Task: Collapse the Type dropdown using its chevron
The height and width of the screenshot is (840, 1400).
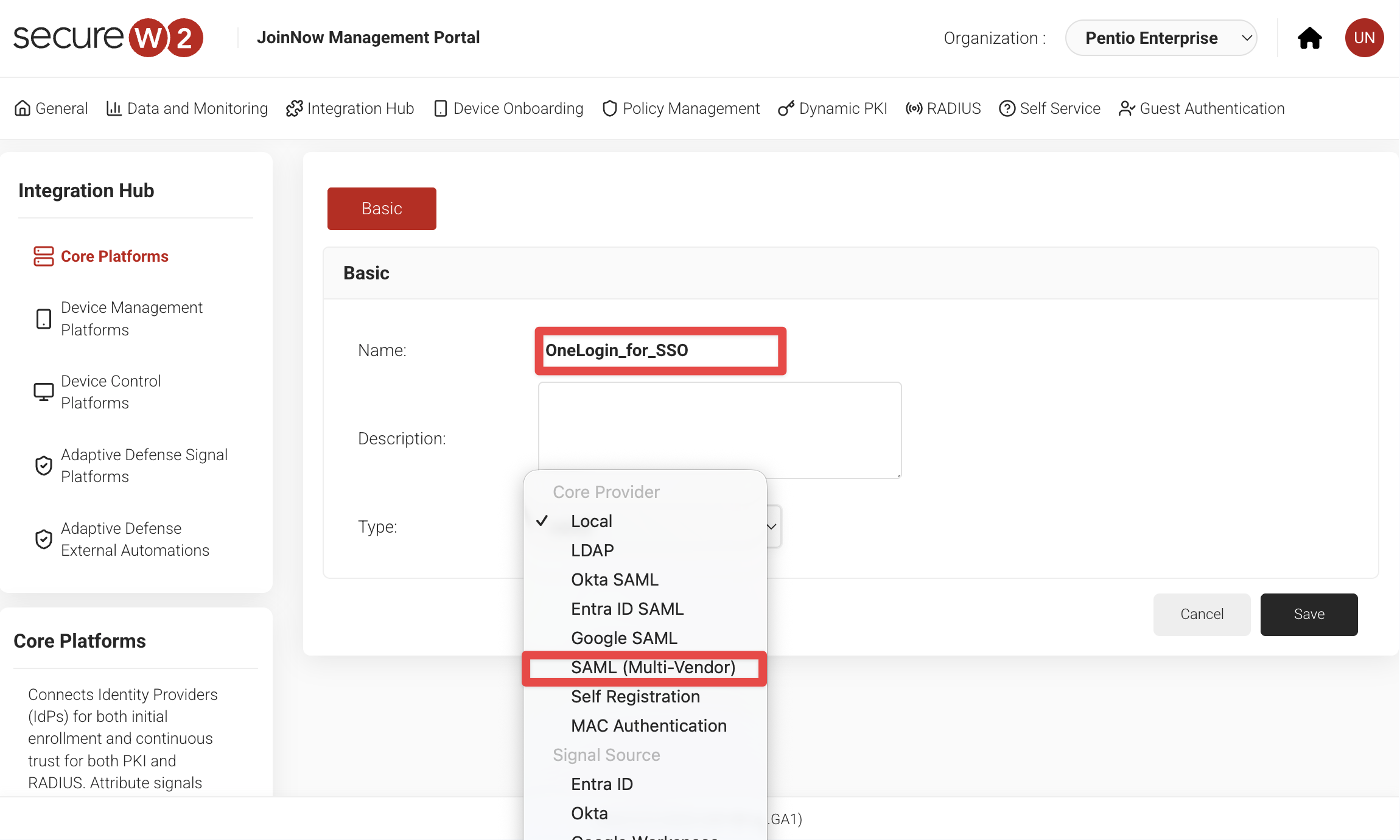Action: click(772, 527)
